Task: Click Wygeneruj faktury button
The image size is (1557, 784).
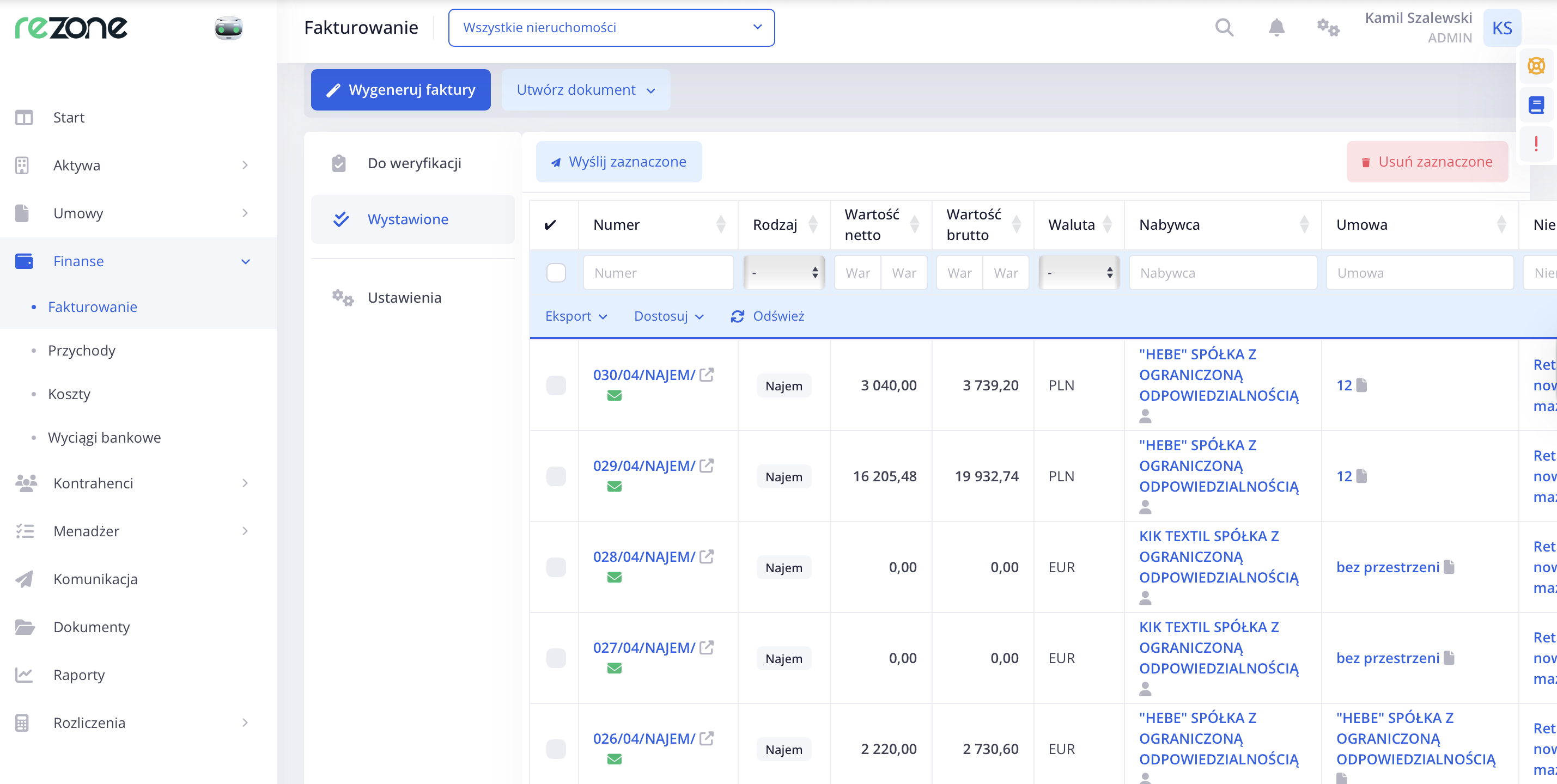Action: click(x=400, y=90)
